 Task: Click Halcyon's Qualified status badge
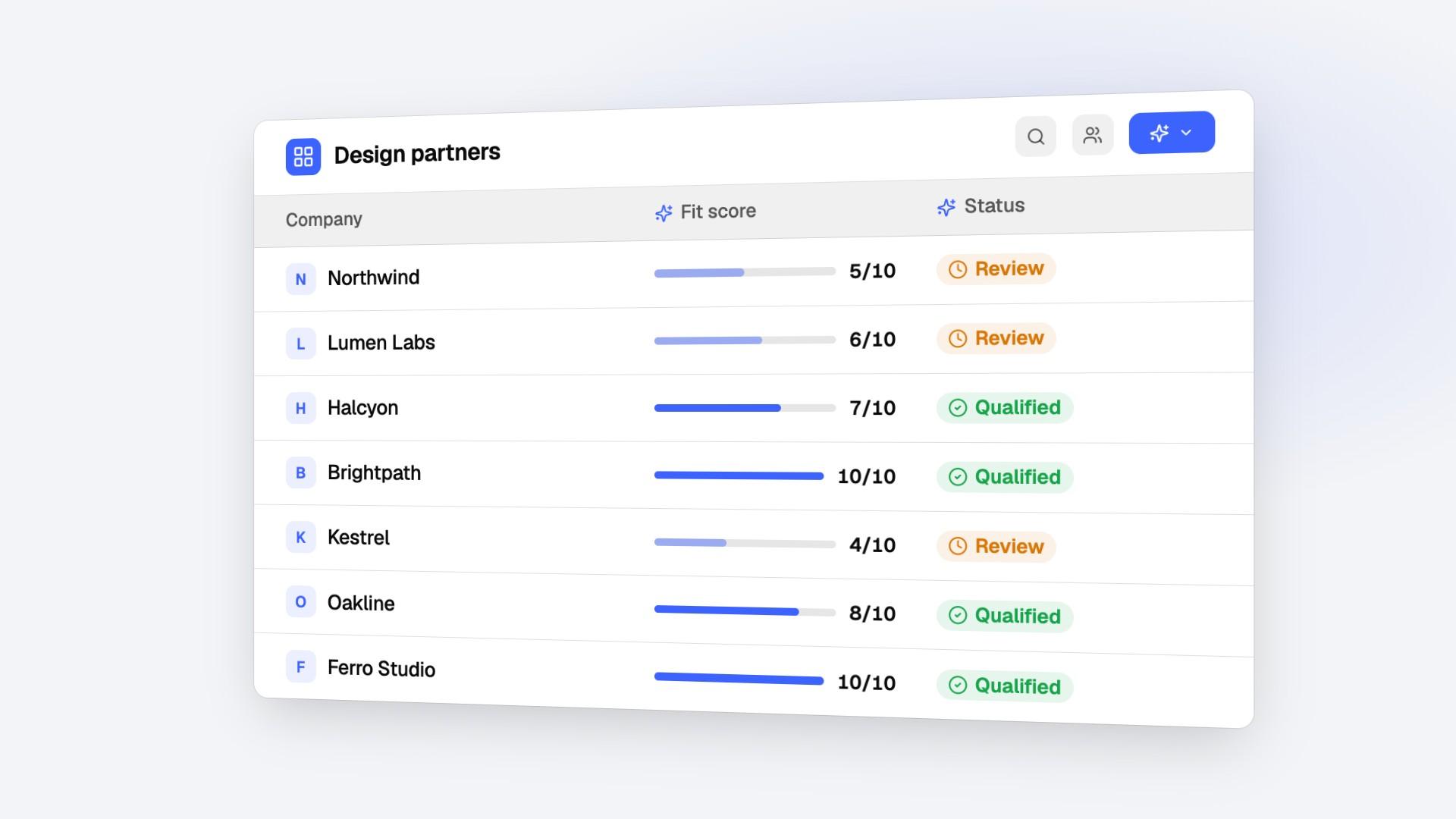[1005, 408]
